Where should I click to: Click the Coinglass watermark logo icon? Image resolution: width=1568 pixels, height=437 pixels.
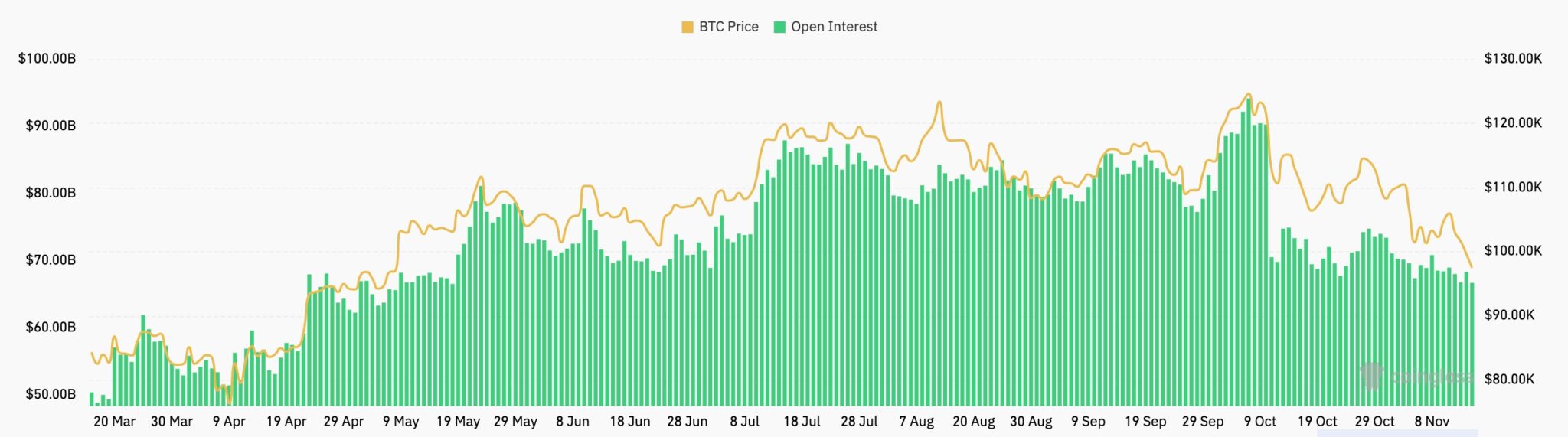pyautogui.click(x=1371, y=375)
